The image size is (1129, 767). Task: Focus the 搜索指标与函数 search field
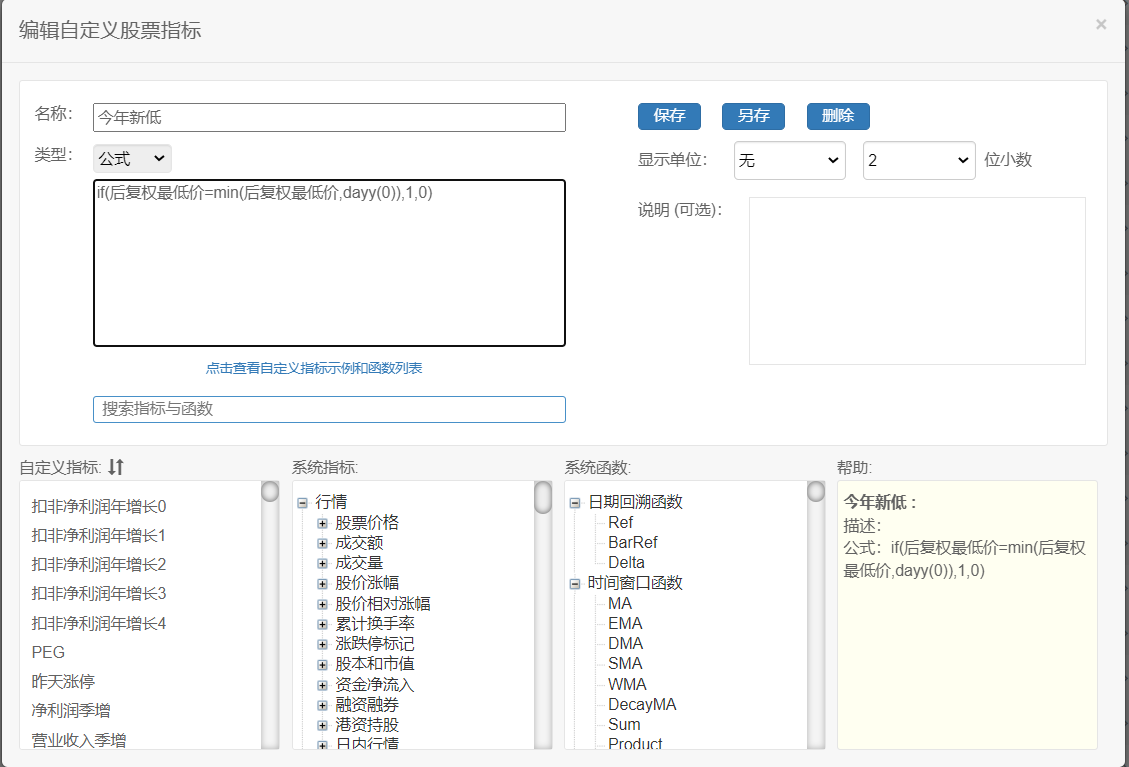[329, 409]
